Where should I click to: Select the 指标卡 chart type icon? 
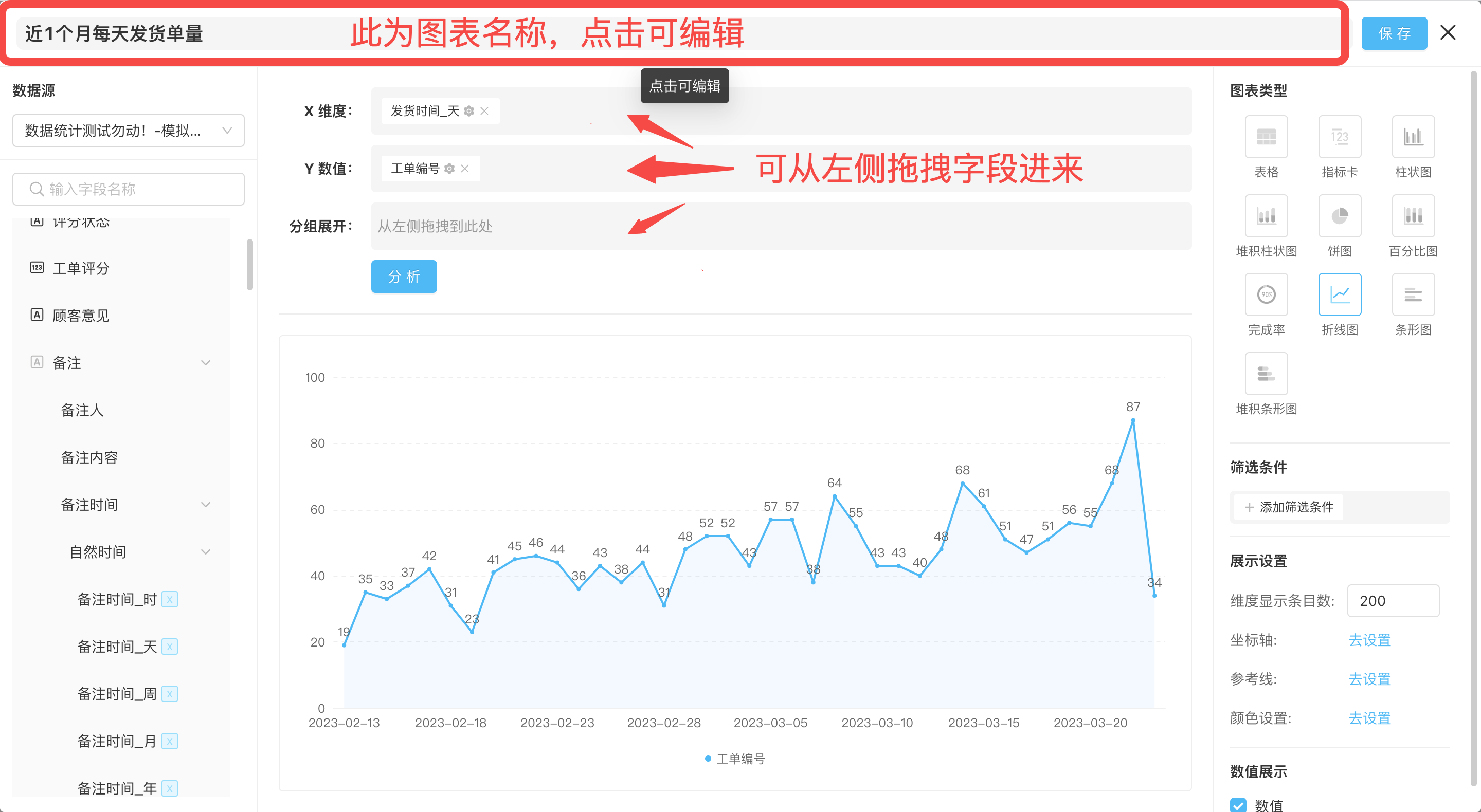(x=1340, y=137)
